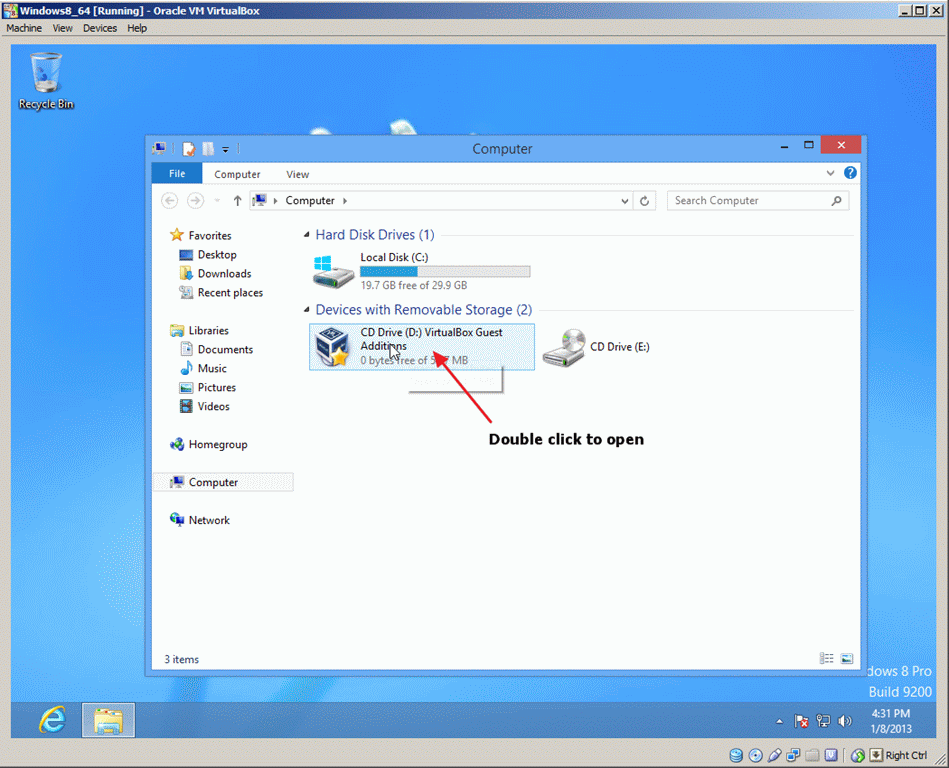Viewport: 949px width, 768px height.
Task: Open the address bar history dropdown
Action: [x=624, y=200]
